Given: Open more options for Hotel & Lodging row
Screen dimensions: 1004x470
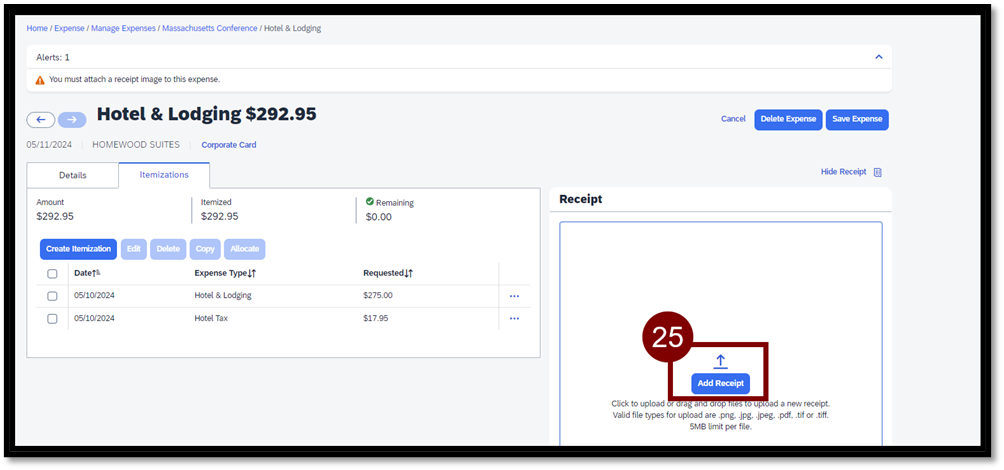Looking at the screenshot, I should coord(514,296).
